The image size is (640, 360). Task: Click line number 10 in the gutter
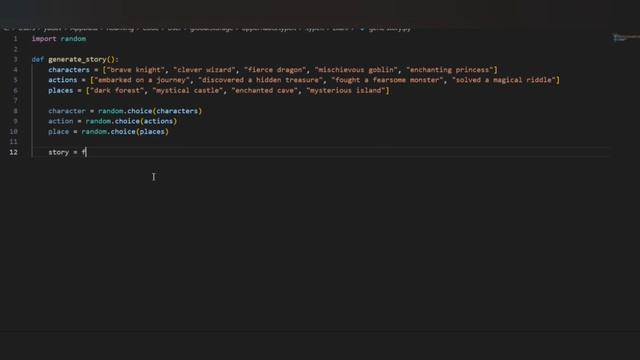[13, 132]
